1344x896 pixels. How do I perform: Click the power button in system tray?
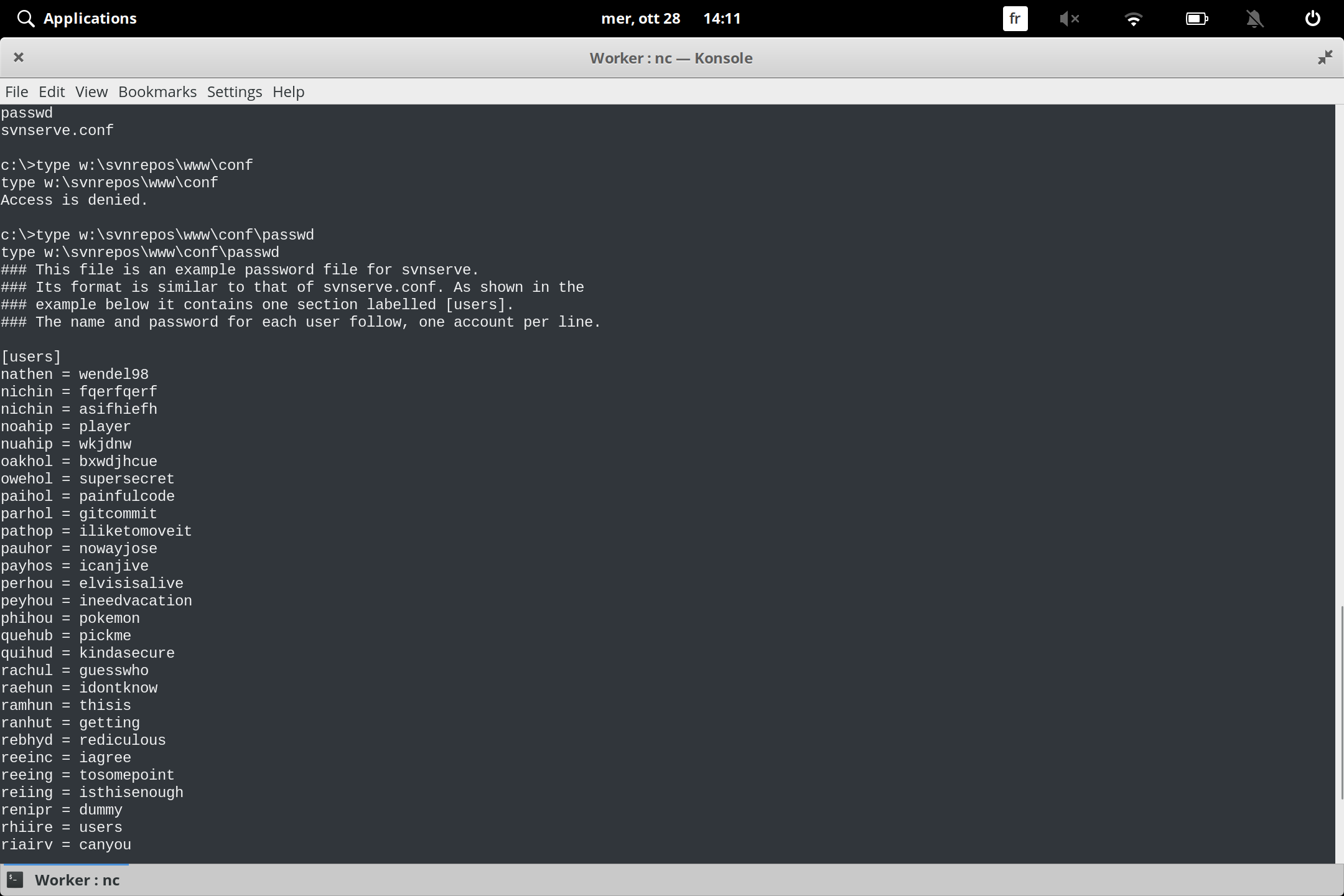1312,18
